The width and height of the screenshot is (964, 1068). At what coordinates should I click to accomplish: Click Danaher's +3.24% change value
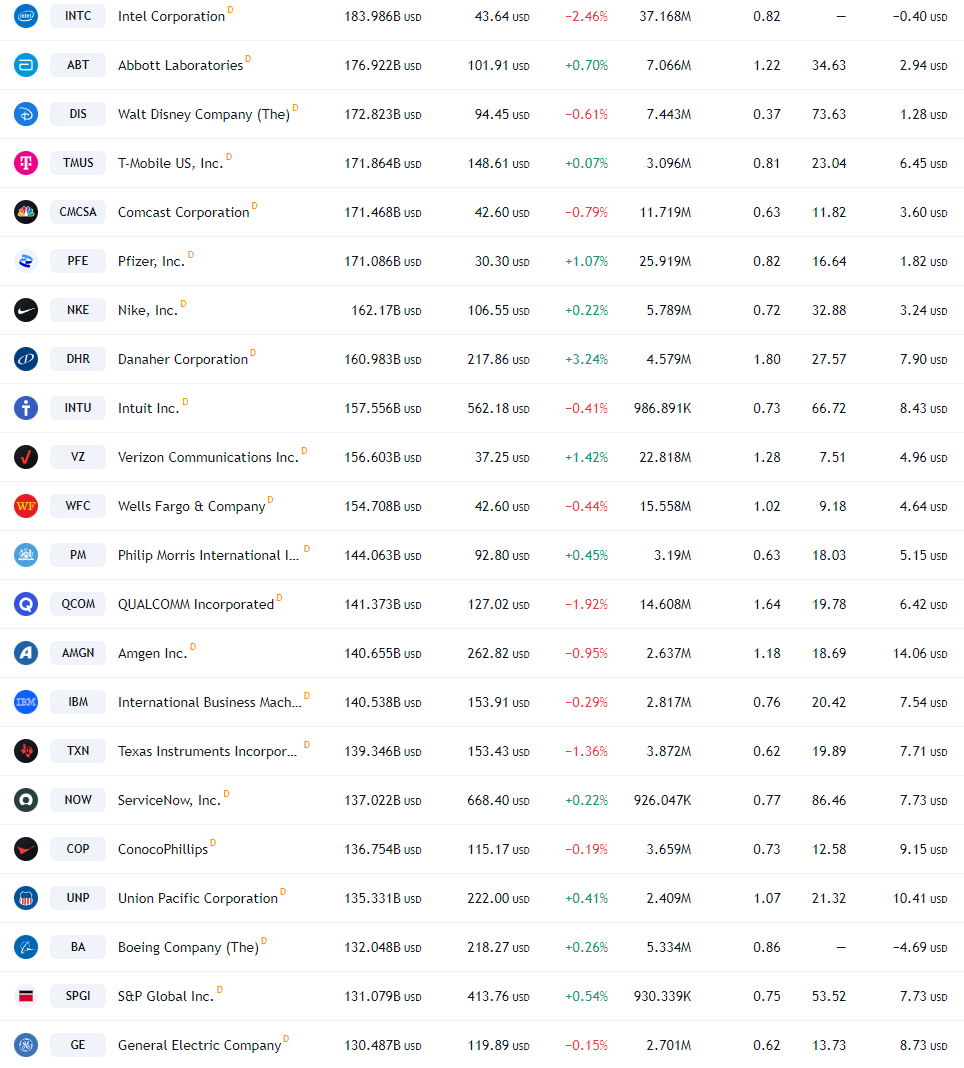point(587,360)
